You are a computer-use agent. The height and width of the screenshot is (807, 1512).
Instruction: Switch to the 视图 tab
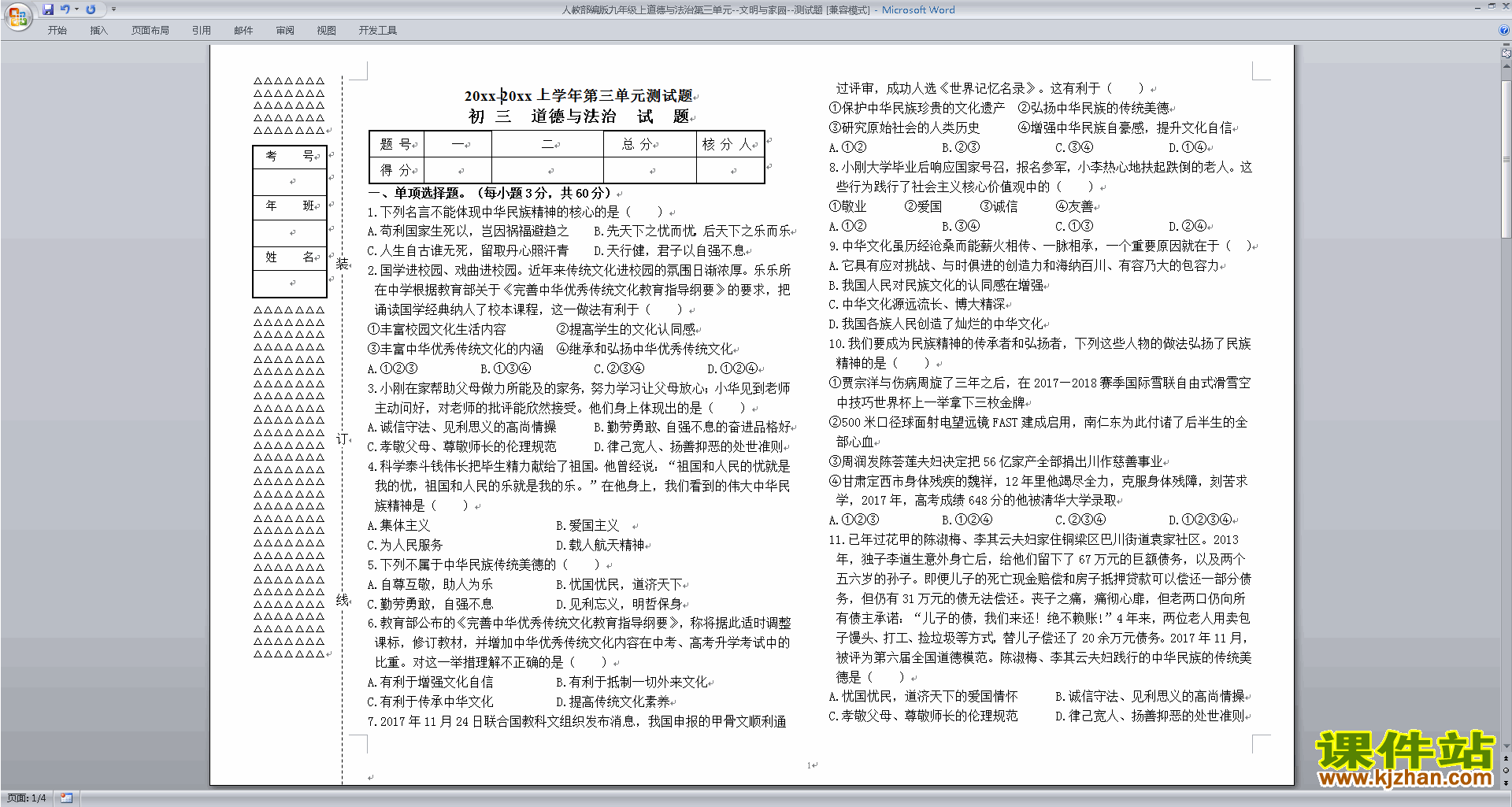click(x=326, y=30)
